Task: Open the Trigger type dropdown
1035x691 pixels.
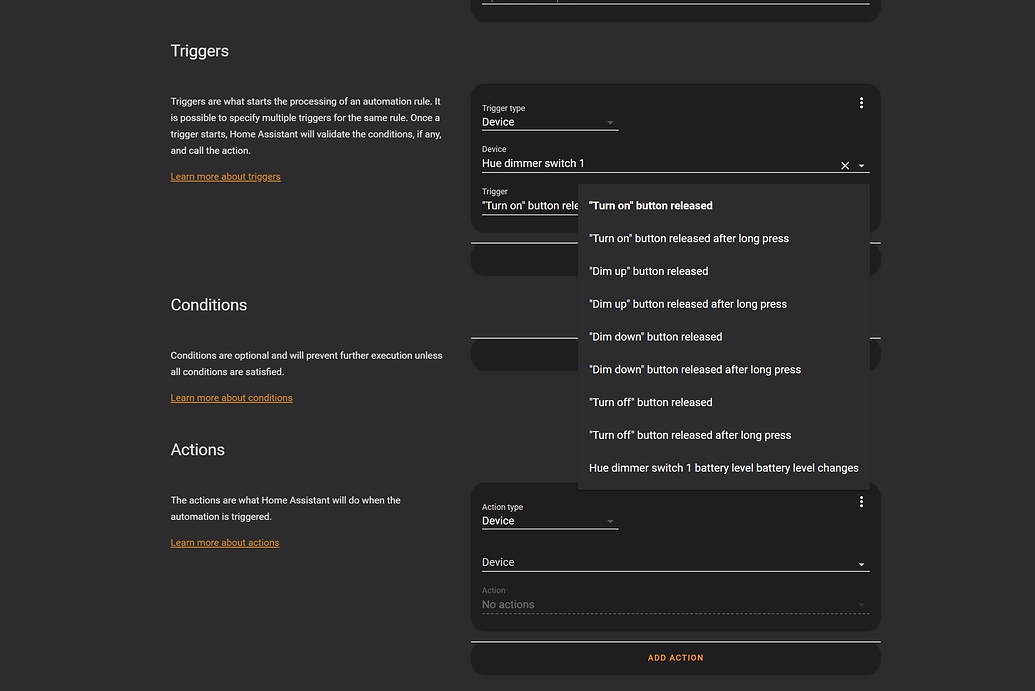Action: click(549, 122)
